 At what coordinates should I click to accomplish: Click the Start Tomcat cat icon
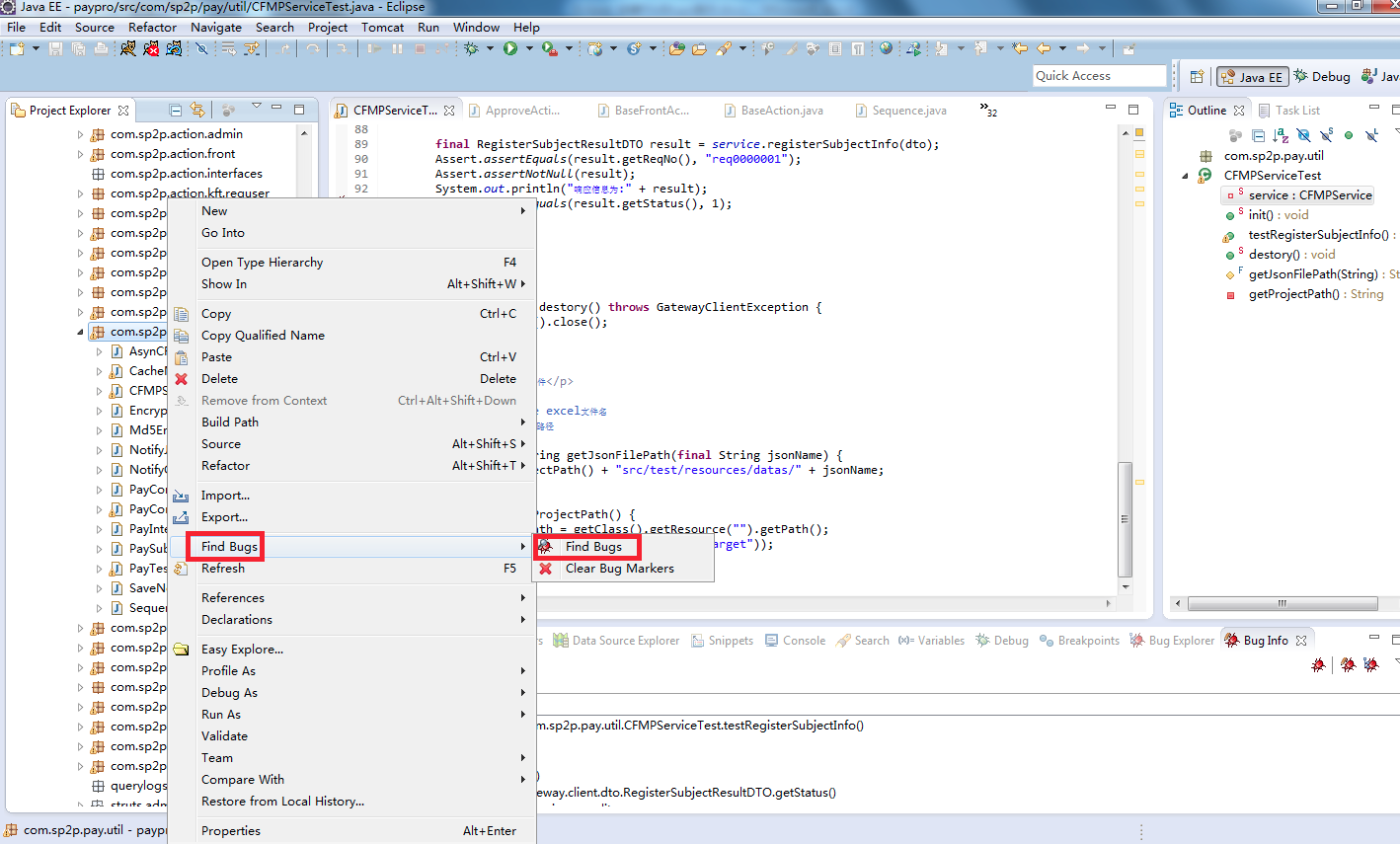tap(128, 48)
